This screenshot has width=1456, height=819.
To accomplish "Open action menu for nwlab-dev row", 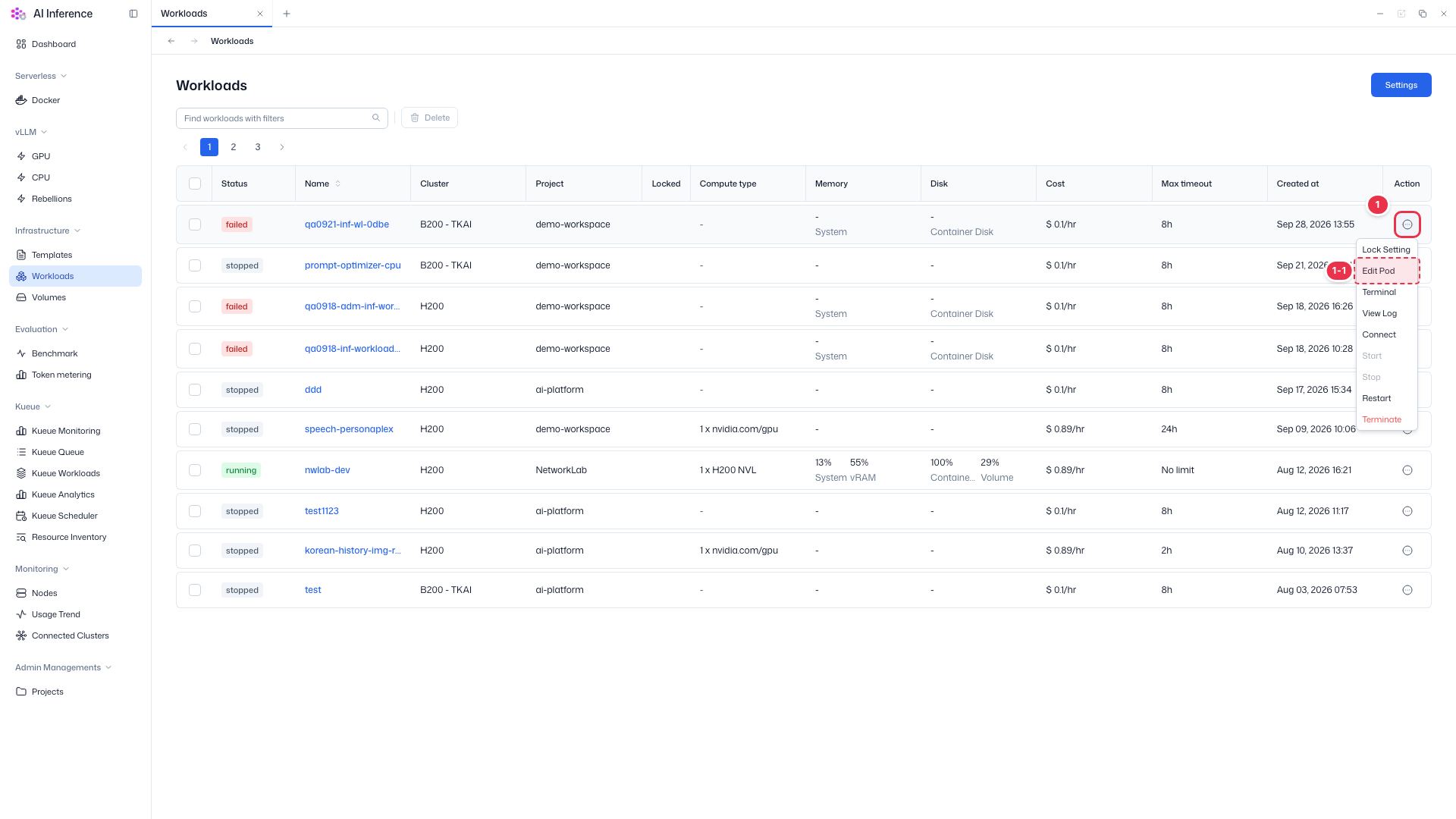I will 1407,470.
